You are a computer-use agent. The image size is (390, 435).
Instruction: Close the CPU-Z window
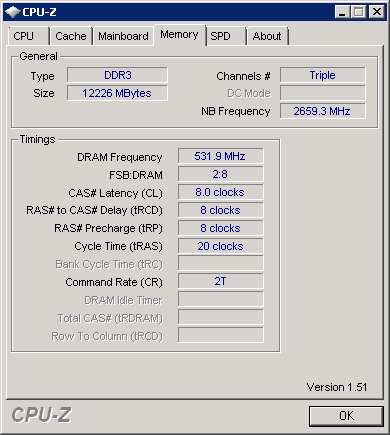pyautogui.click(x=377, y=12)
